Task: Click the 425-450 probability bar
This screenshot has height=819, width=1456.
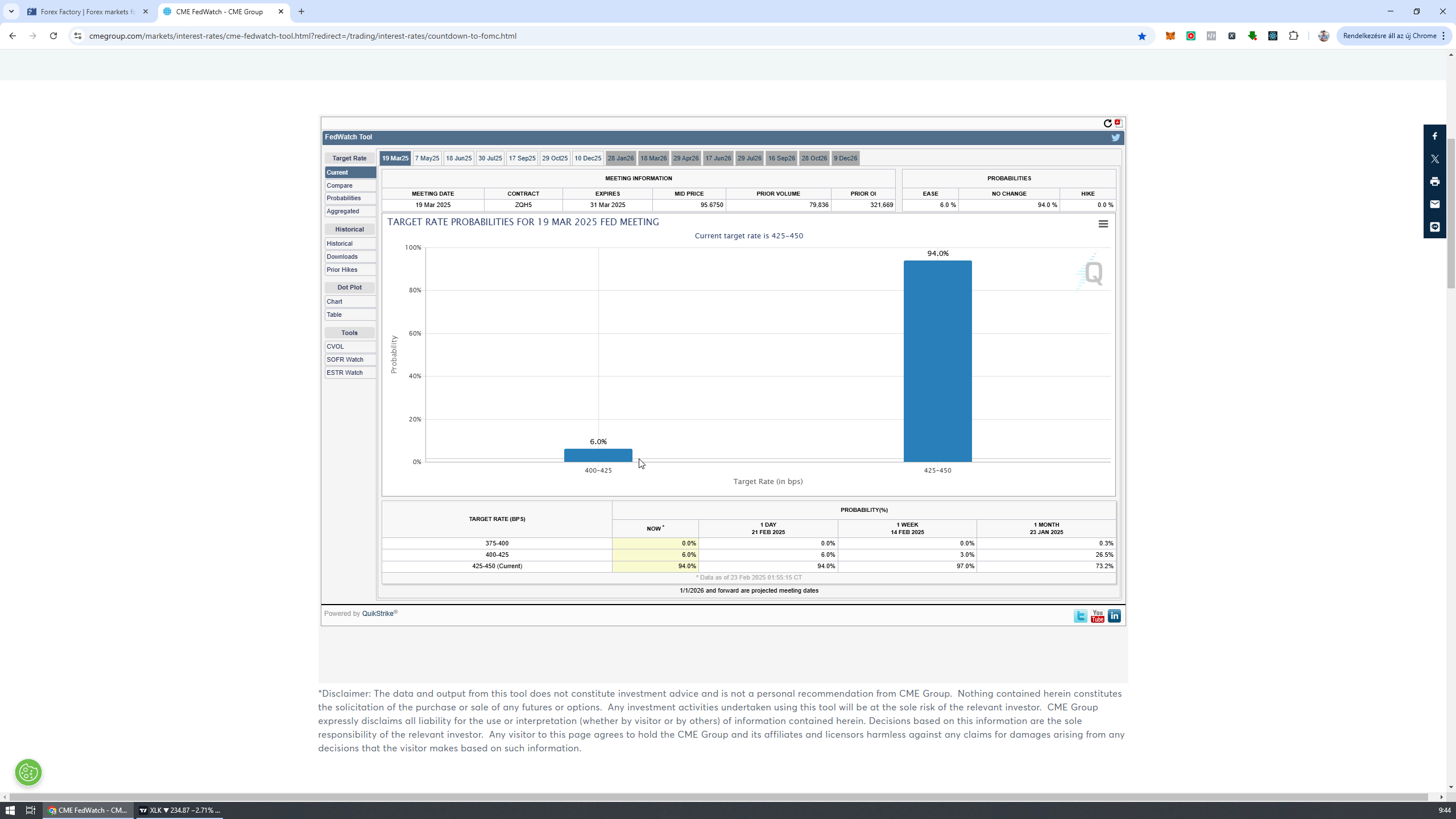Action: (x=937, y=361)
